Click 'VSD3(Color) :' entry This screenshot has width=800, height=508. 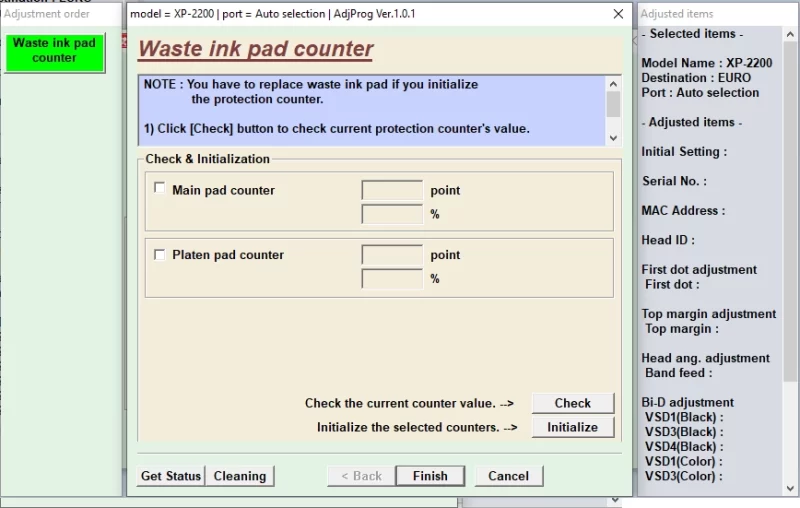[x=684, y=476]
